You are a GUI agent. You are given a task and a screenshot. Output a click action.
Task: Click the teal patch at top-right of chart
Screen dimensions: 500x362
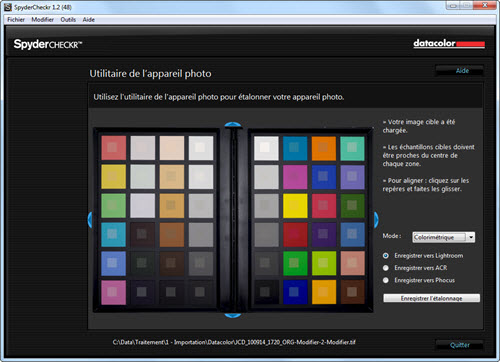353,148
